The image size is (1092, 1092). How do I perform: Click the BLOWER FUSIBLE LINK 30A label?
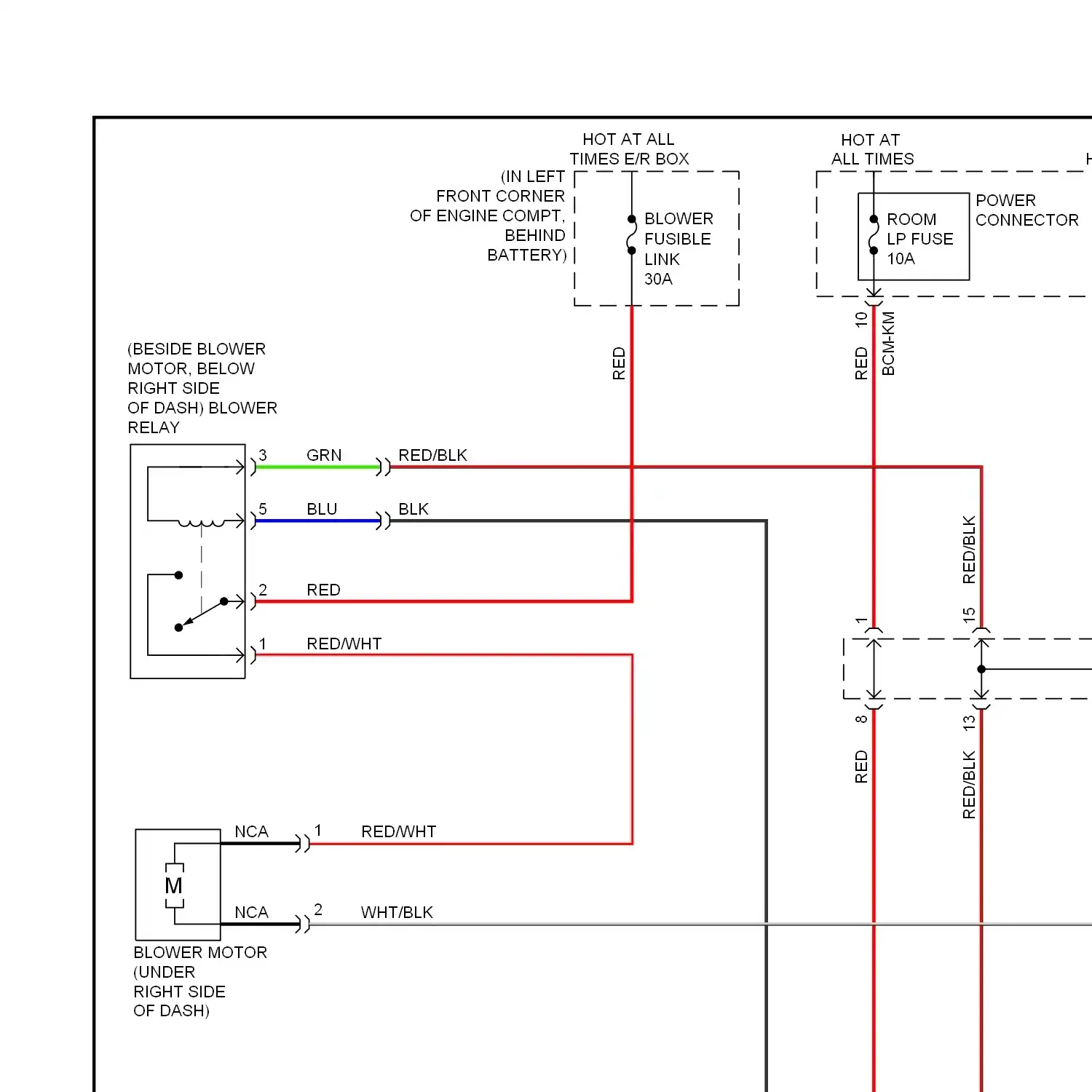pyautogui.click(x=678, y=249)
